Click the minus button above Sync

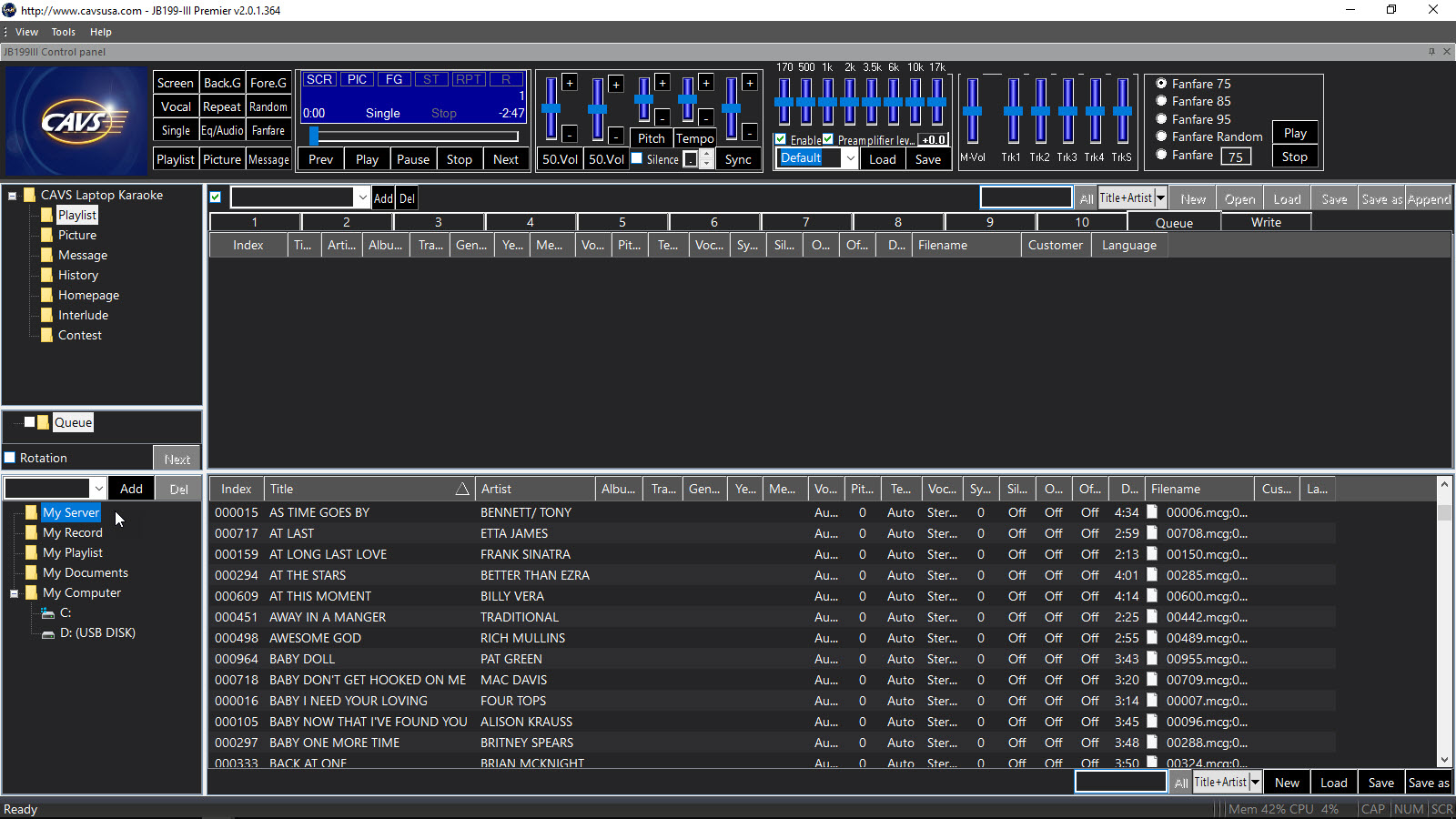[x=750, y=133]
